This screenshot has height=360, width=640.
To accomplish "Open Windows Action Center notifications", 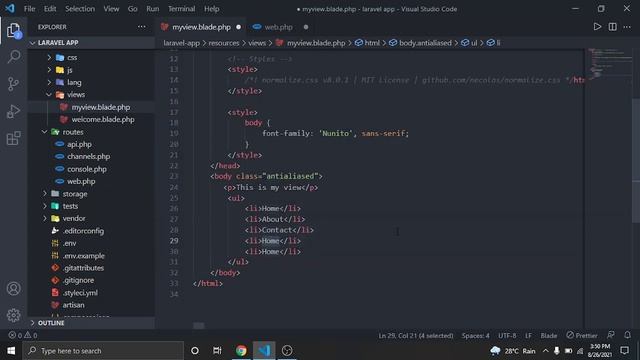I will click(x=624, y=351).
